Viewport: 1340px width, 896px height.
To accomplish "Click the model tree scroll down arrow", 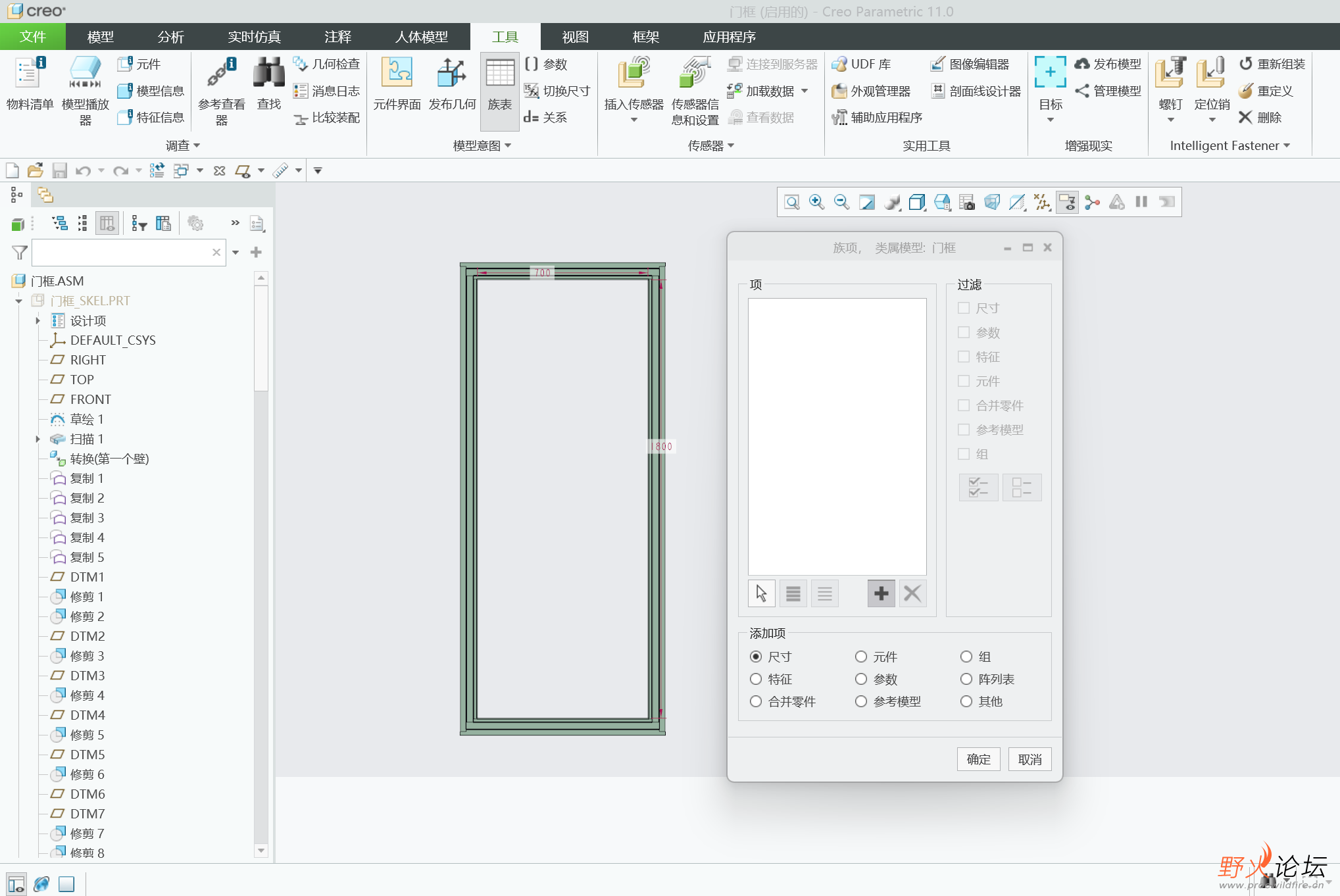I will pos(261,851).
